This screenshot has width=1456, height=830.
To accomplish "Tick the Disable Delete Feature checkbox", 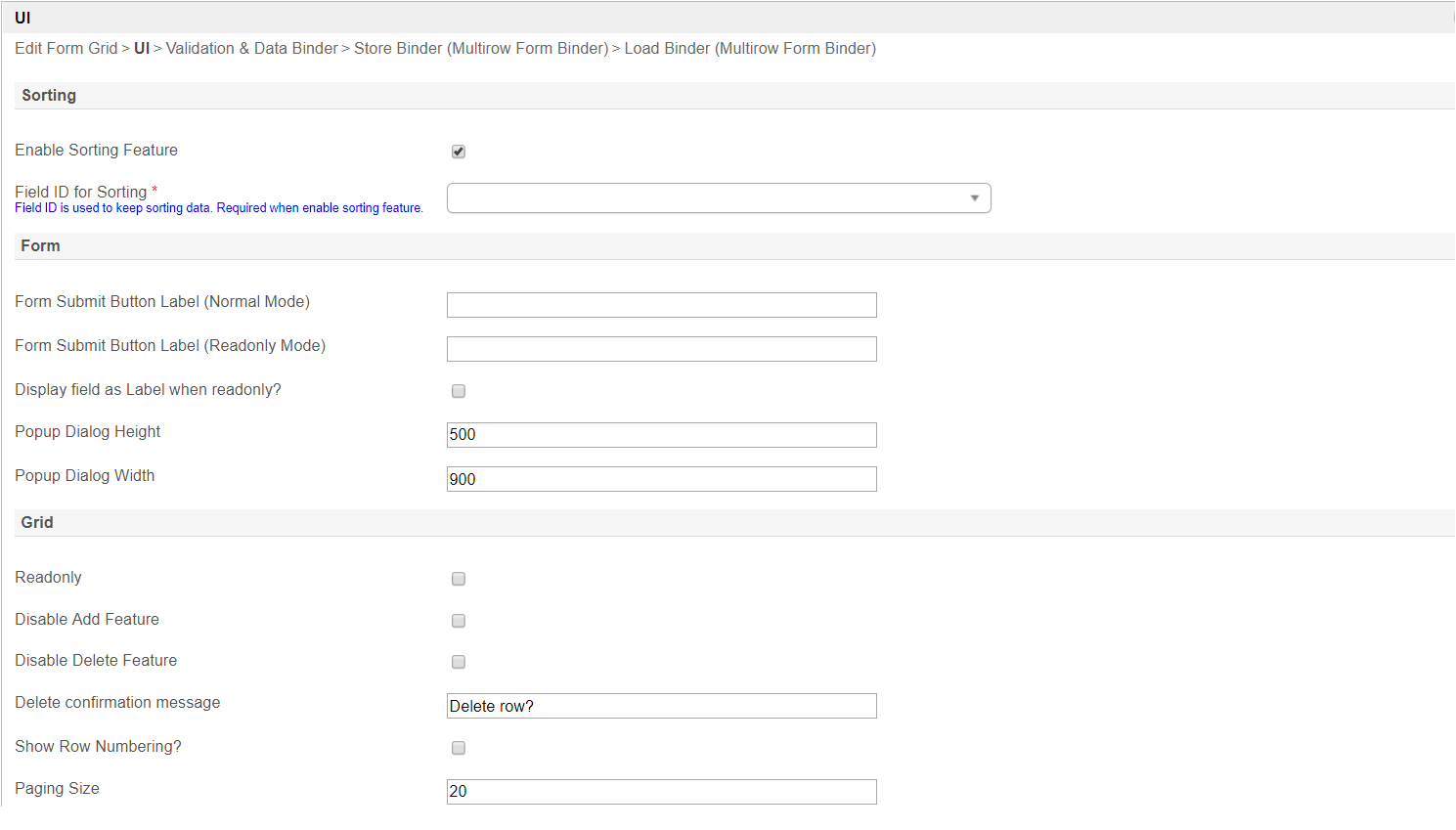I will pos(458,662).
